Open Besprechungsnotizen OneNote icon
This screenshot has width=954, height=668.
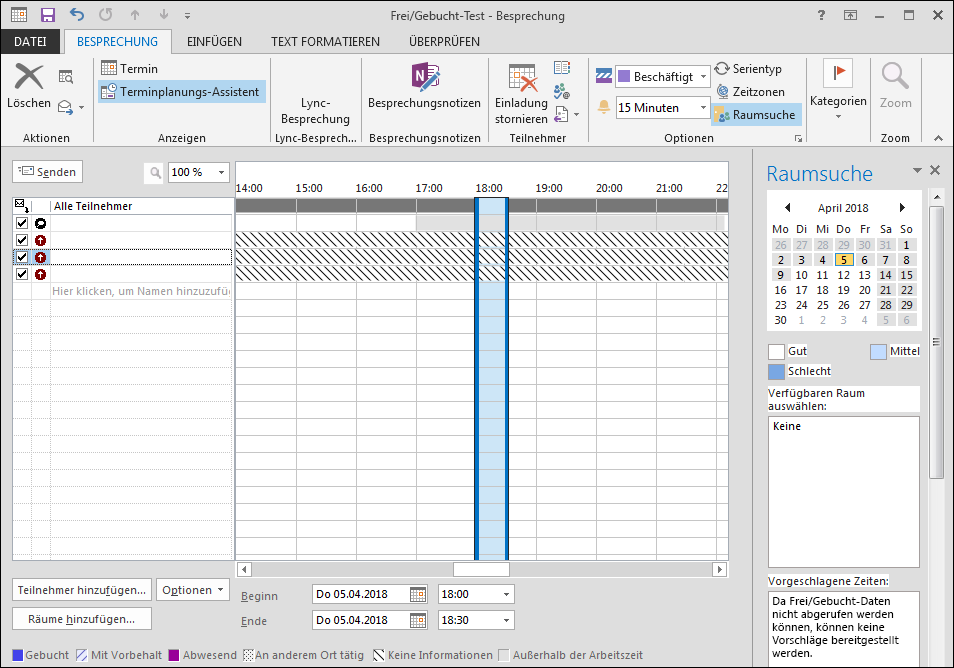point(425,77)
